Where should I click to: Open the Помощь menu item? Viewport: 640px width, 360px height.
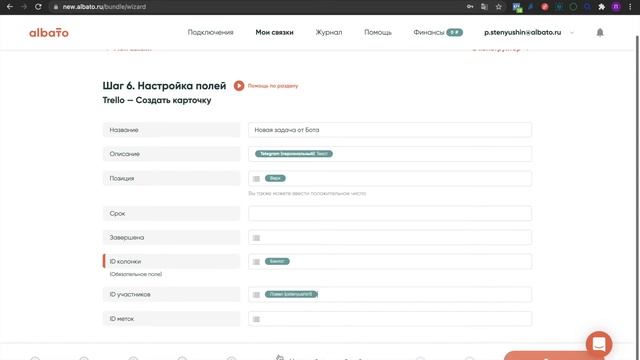click(x=378, y=32)
